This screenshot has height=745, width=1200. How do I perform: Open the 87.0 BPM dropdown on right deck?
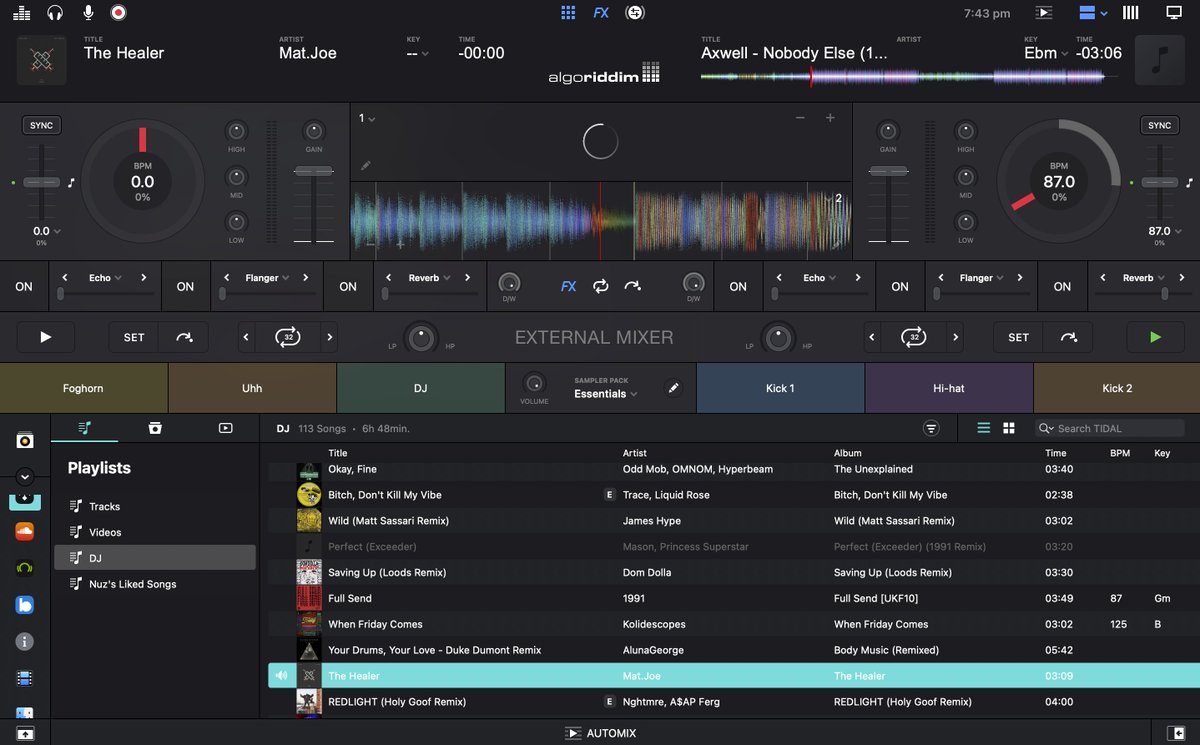pos(1164,231)
